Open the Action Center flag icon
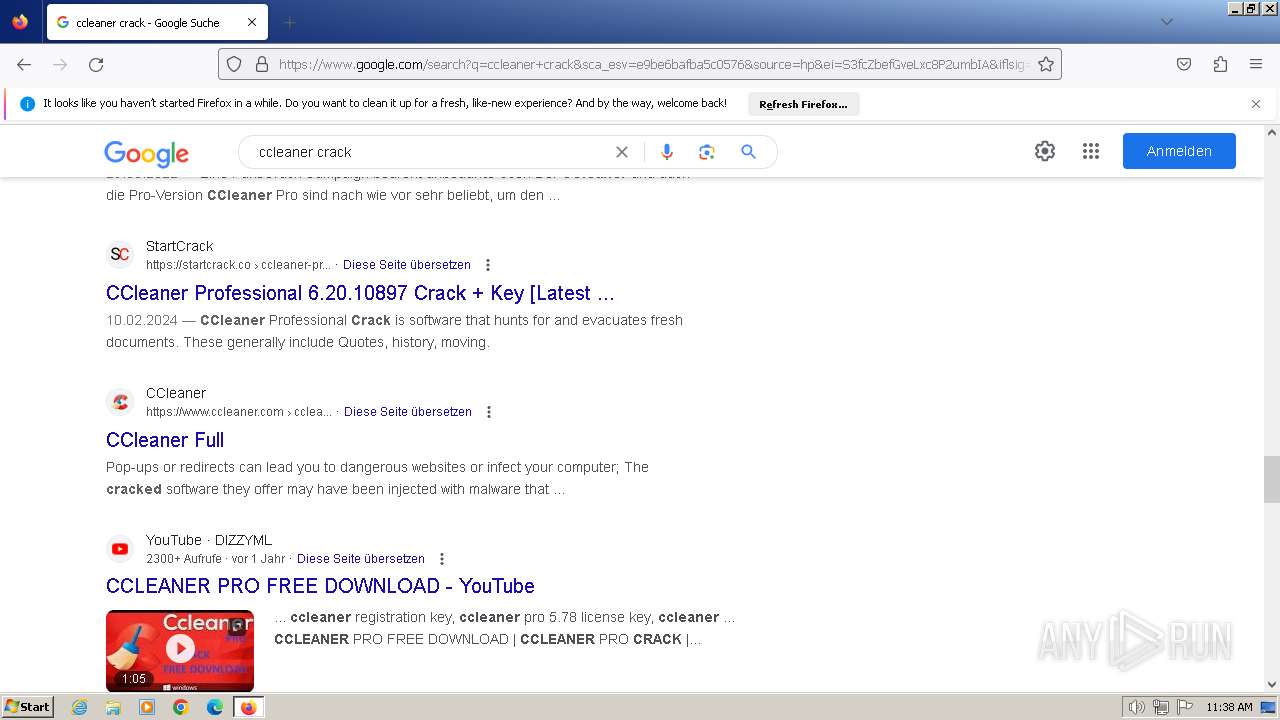Viewport: 1280px width, 720px height. pos(1184,707)
